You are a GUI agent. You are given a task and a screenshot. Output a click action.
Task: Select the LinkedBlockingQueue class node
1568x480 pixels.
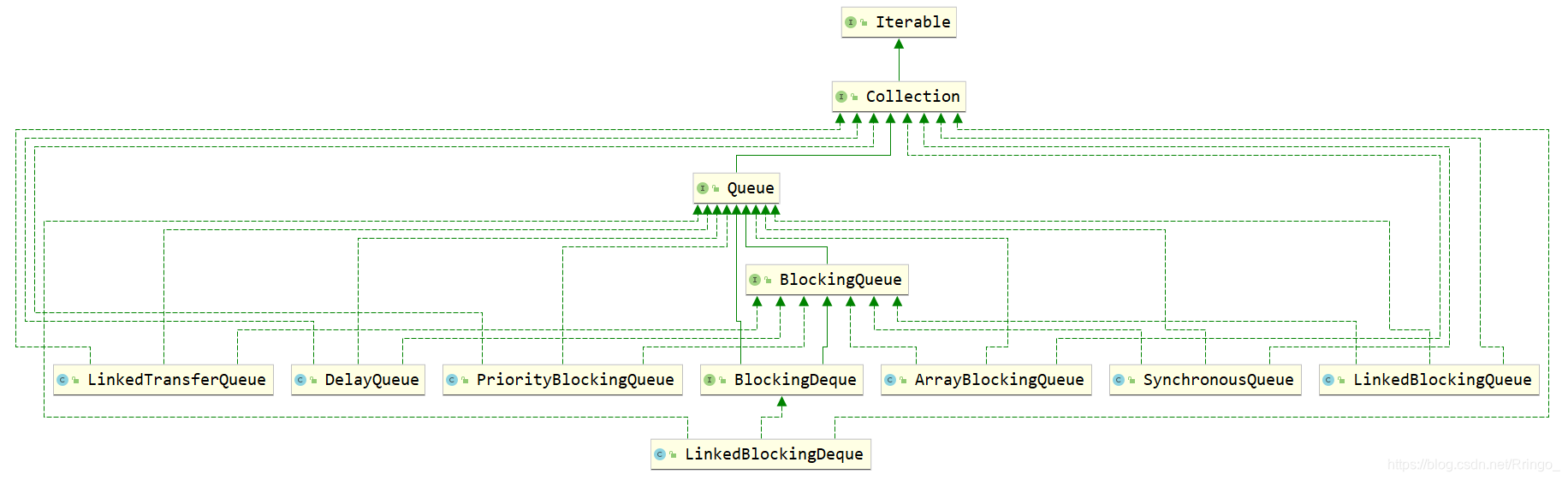tap(1429, 380)
